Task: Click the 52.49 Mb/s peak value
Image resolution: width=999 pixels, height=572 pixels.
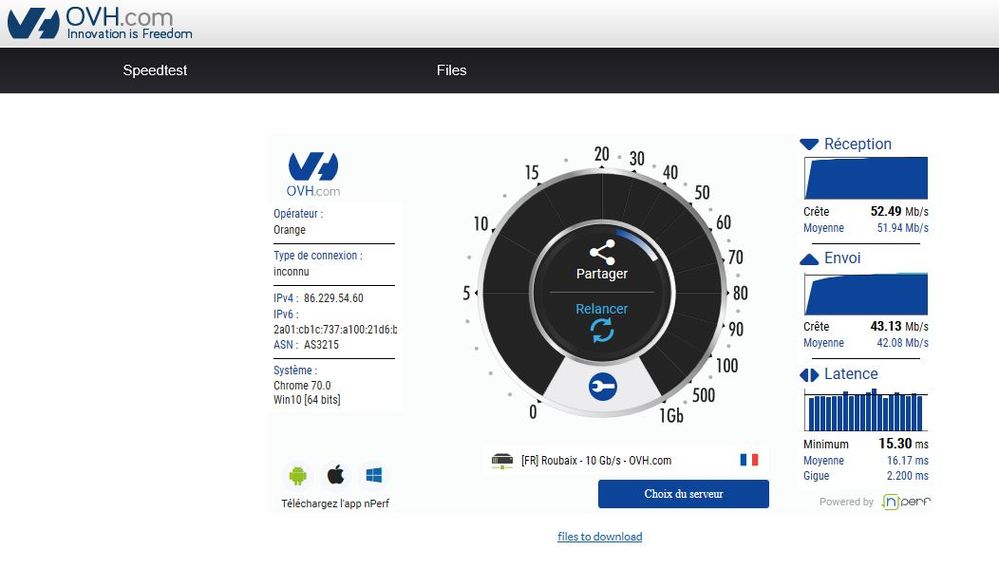Action: point(899,211)
